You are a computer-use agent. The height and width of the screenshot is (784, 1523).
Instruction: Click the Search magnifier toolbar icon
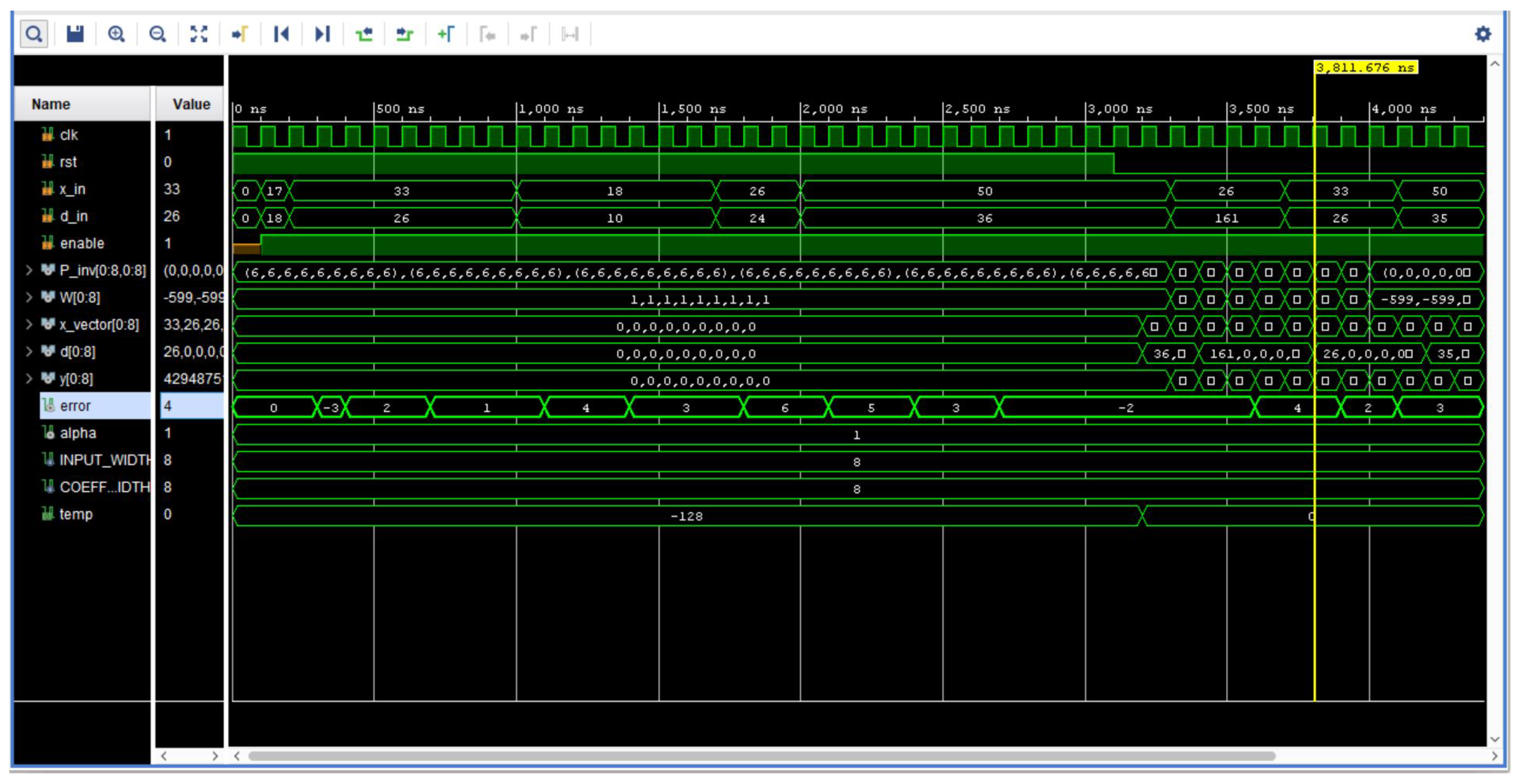pos(34,34)
